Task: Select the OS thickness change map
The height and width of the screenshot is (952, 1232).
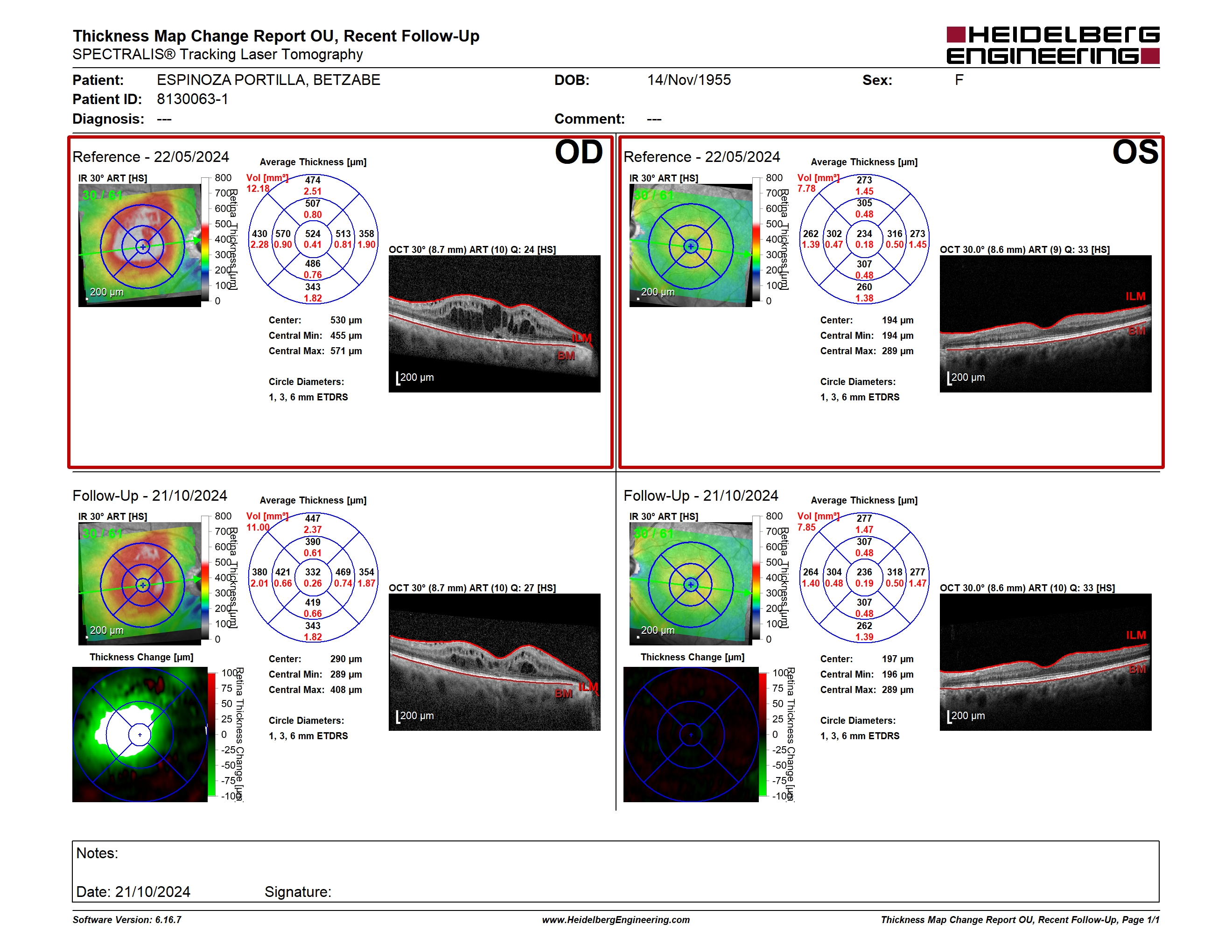Action: coord(691,735)
